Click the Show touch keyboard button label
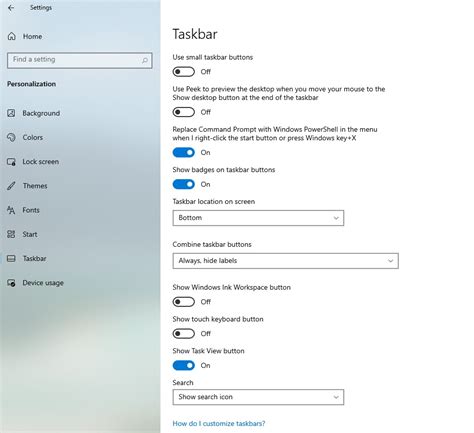 tap(218, 319)
